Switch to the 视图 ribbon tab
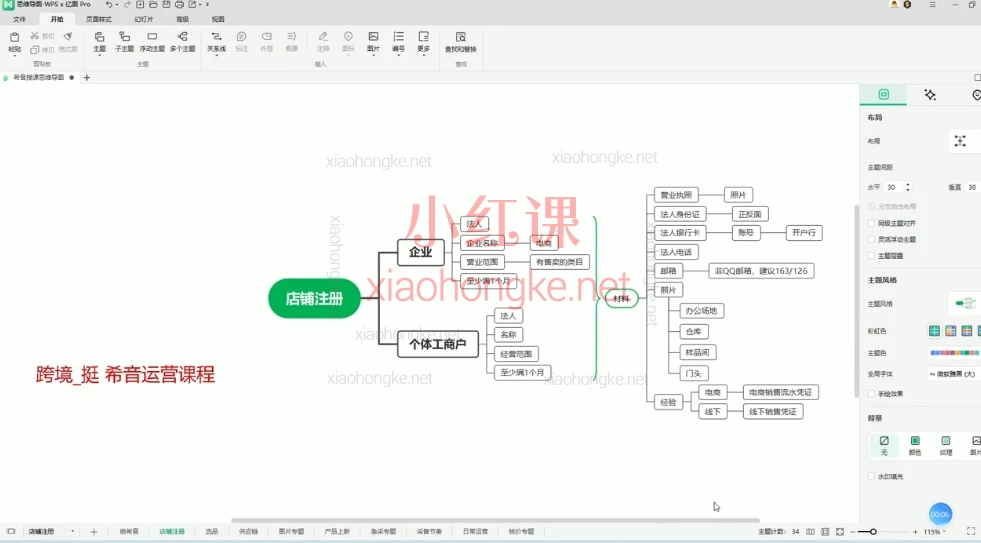Image resolution: width=981 pixels, height=543 pixels. tap(218, 19)
